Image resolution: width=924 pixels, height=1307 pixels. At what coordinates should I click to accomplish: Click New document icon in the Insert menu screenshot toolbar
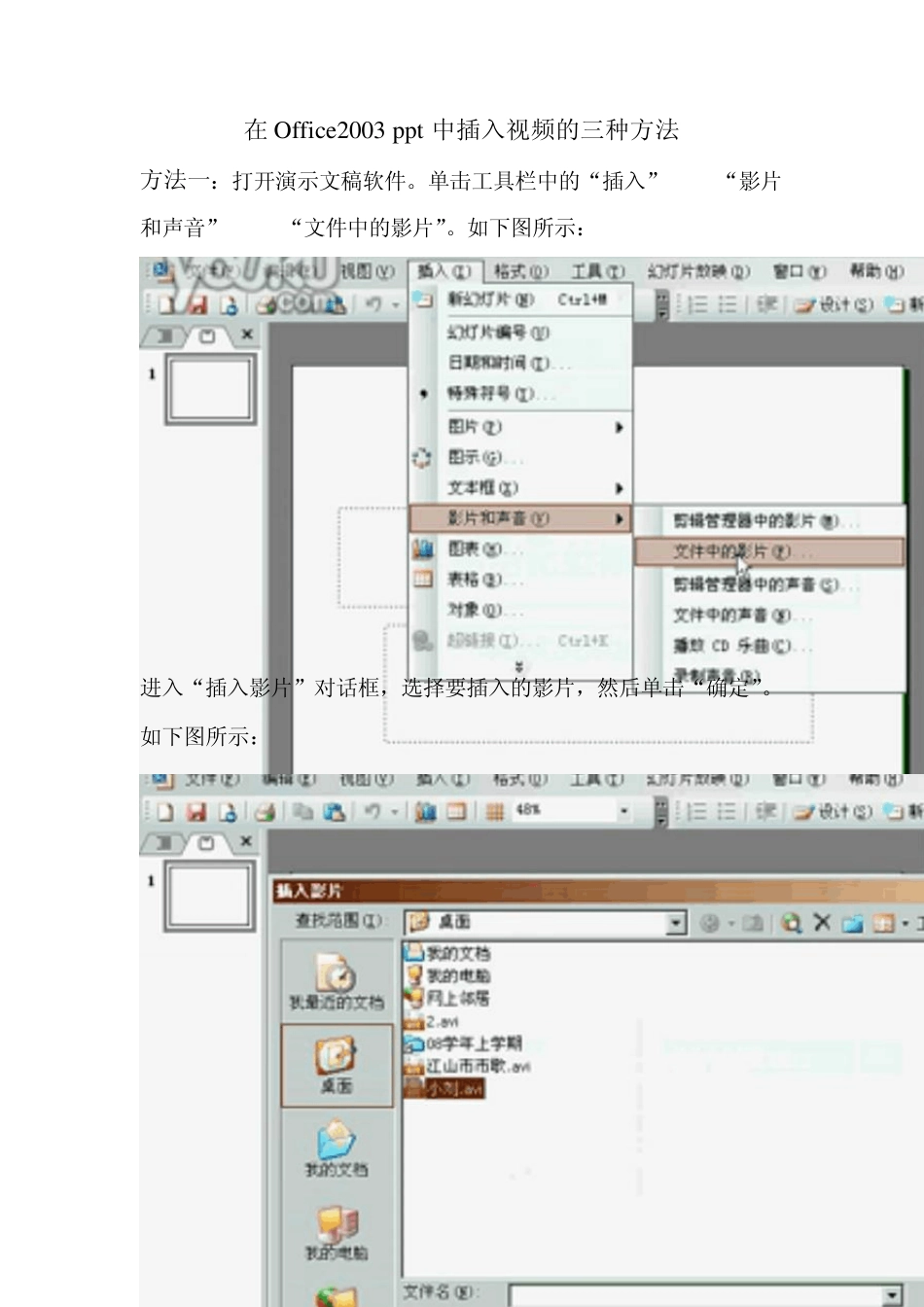tap(166, 304)
